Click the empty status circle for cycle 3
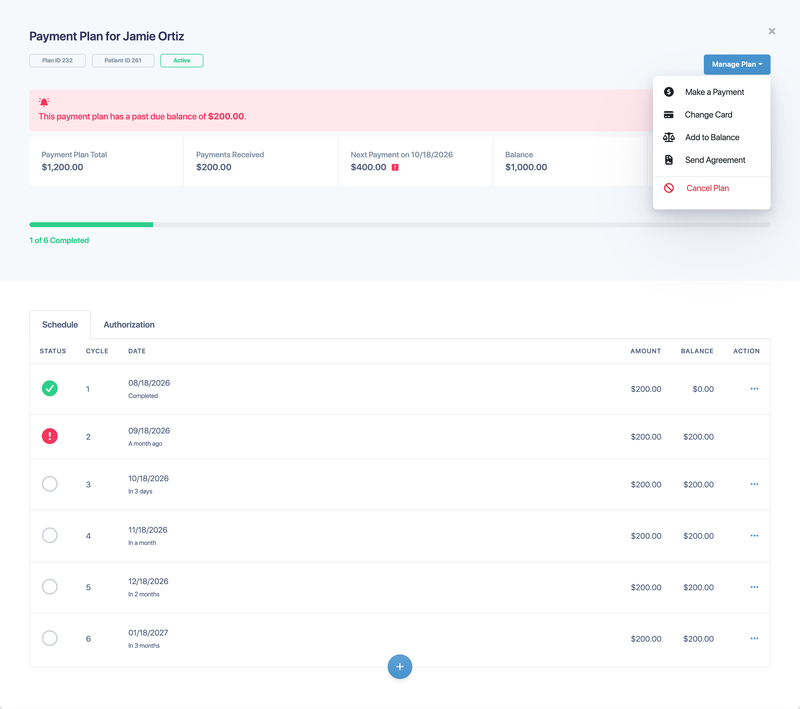The width and height of the screenshot is (800, 709). [49, 484]
